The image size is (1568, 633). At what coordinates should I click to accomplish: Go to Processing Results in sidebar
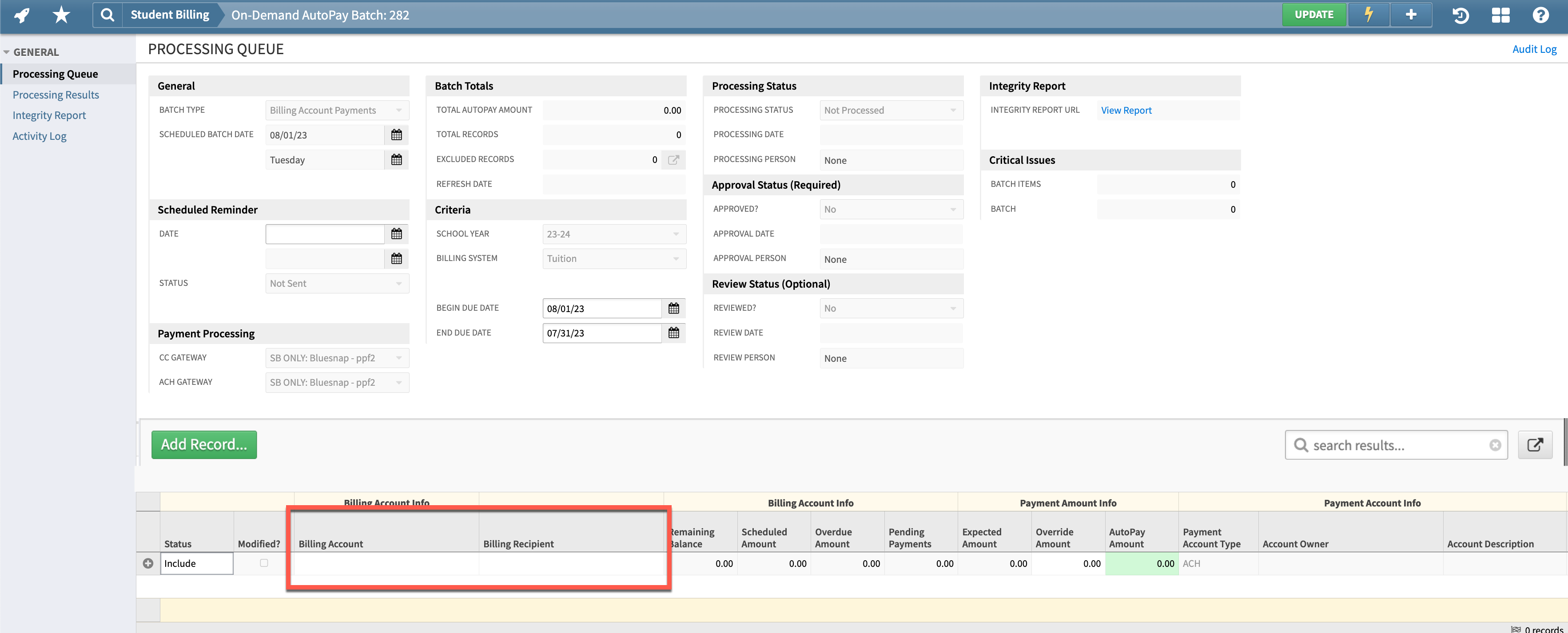click(56, 95)
